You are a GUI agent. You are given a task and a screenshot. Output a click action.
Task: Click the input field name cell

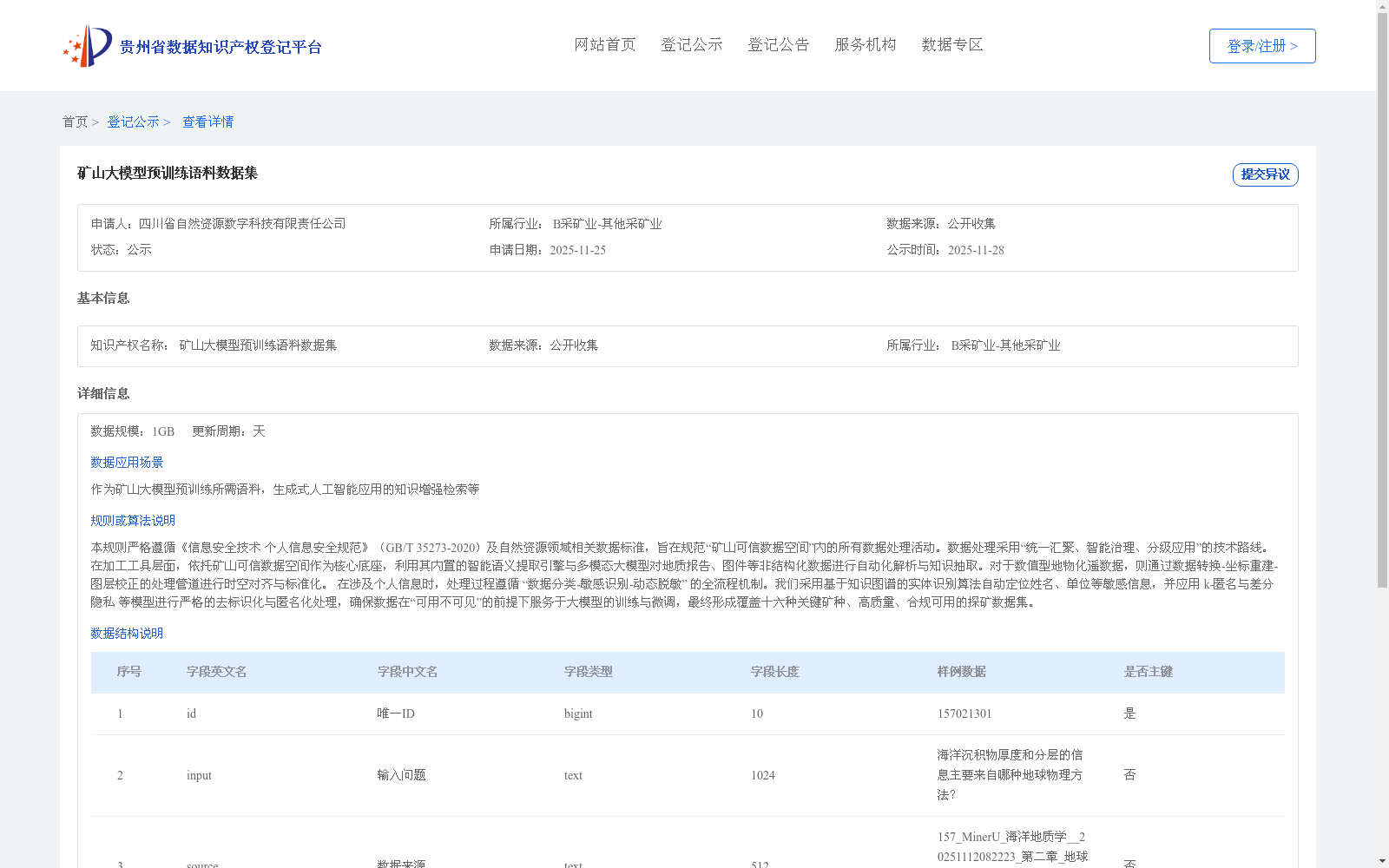(x=199, y=775)
